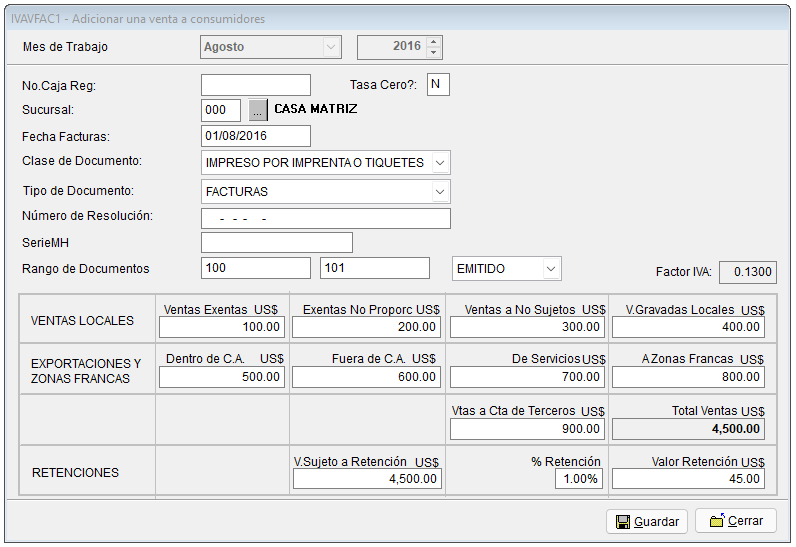Click the CASA MATRIZ branch name
The width and height of the screenshot is (796, 547).
(x=316, y=109)
